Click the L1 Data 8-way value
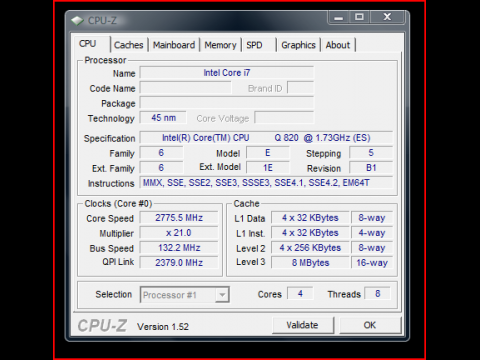Viewport: 480px width, 360px height. (x=372, y=218)
